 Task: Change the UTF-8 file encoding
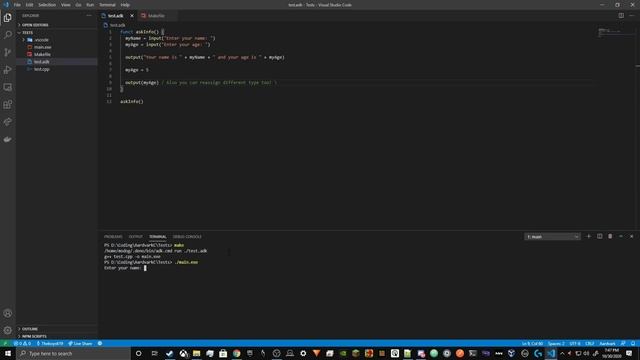point(575,344)
